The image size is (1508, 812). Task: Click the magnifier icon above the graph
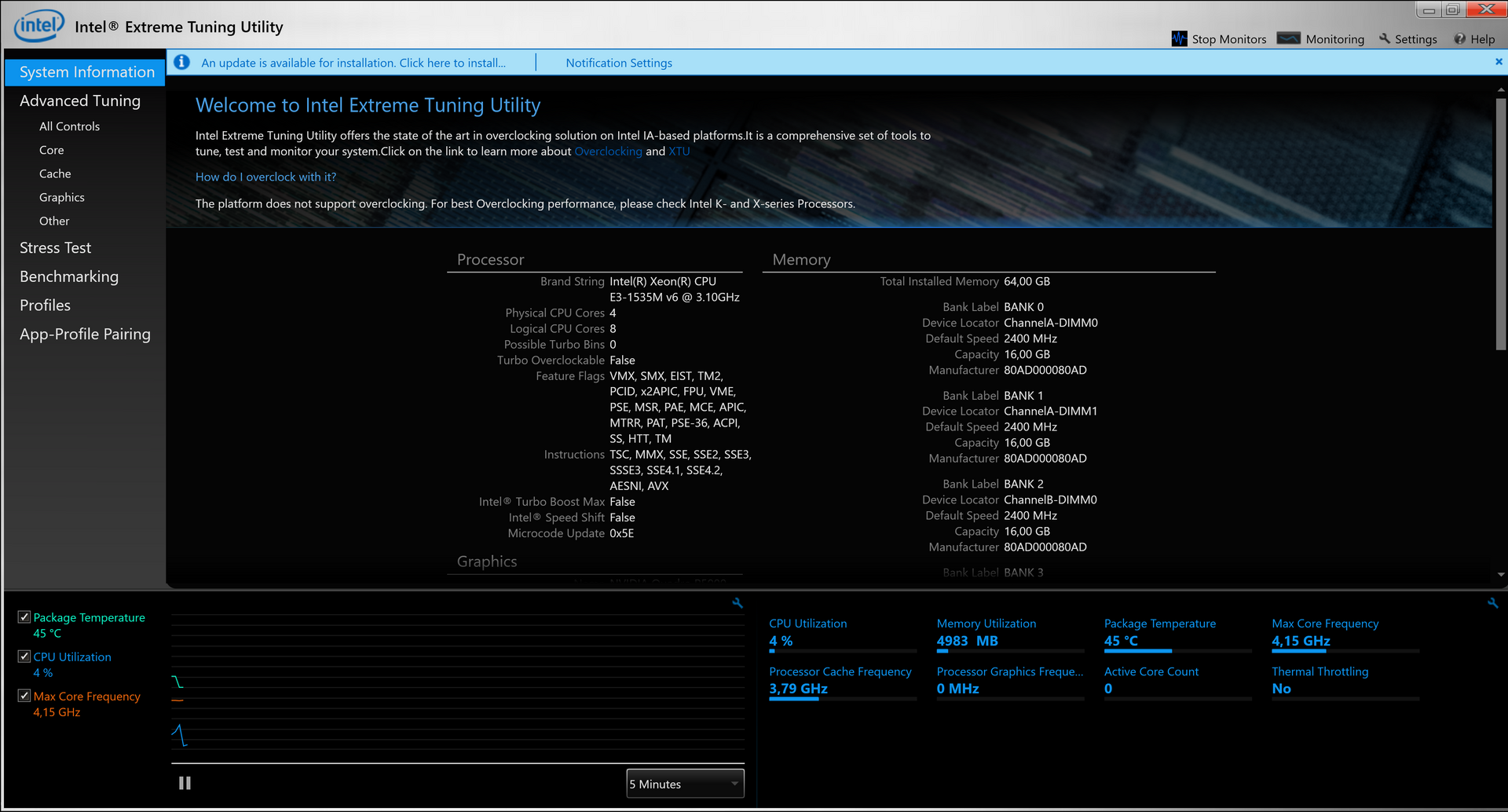point(737,602)
